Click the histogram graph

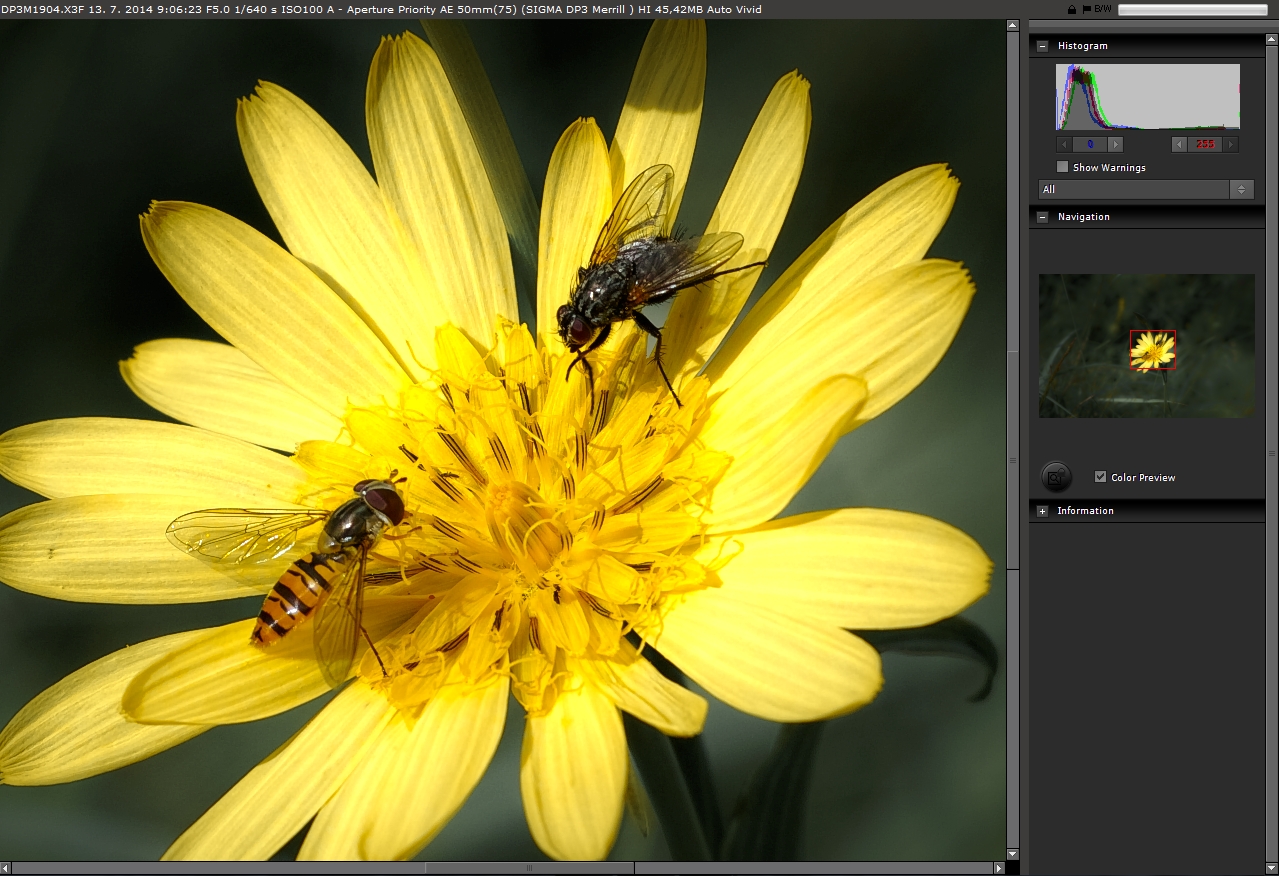click(x=1147, y=97)
